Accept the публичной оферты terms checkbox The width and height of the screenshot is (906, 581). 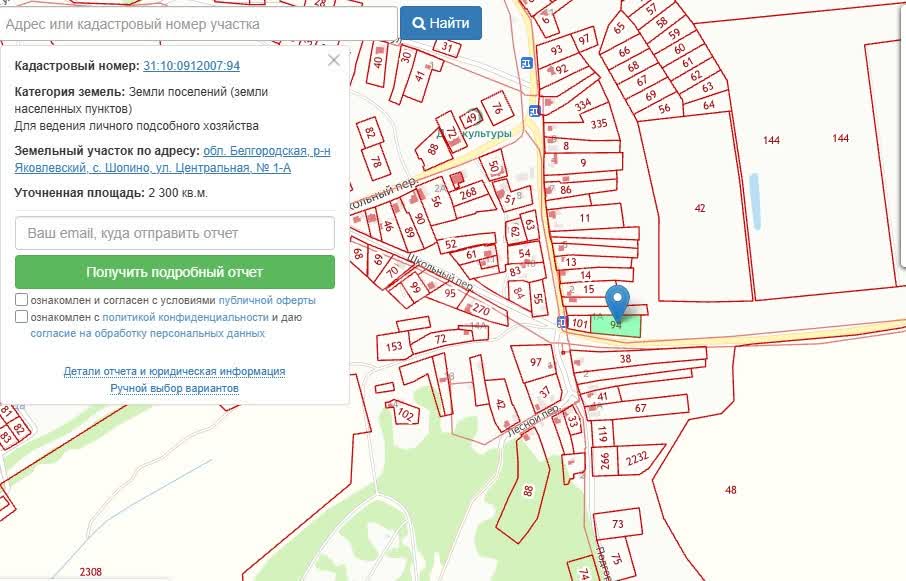[22, 300]
